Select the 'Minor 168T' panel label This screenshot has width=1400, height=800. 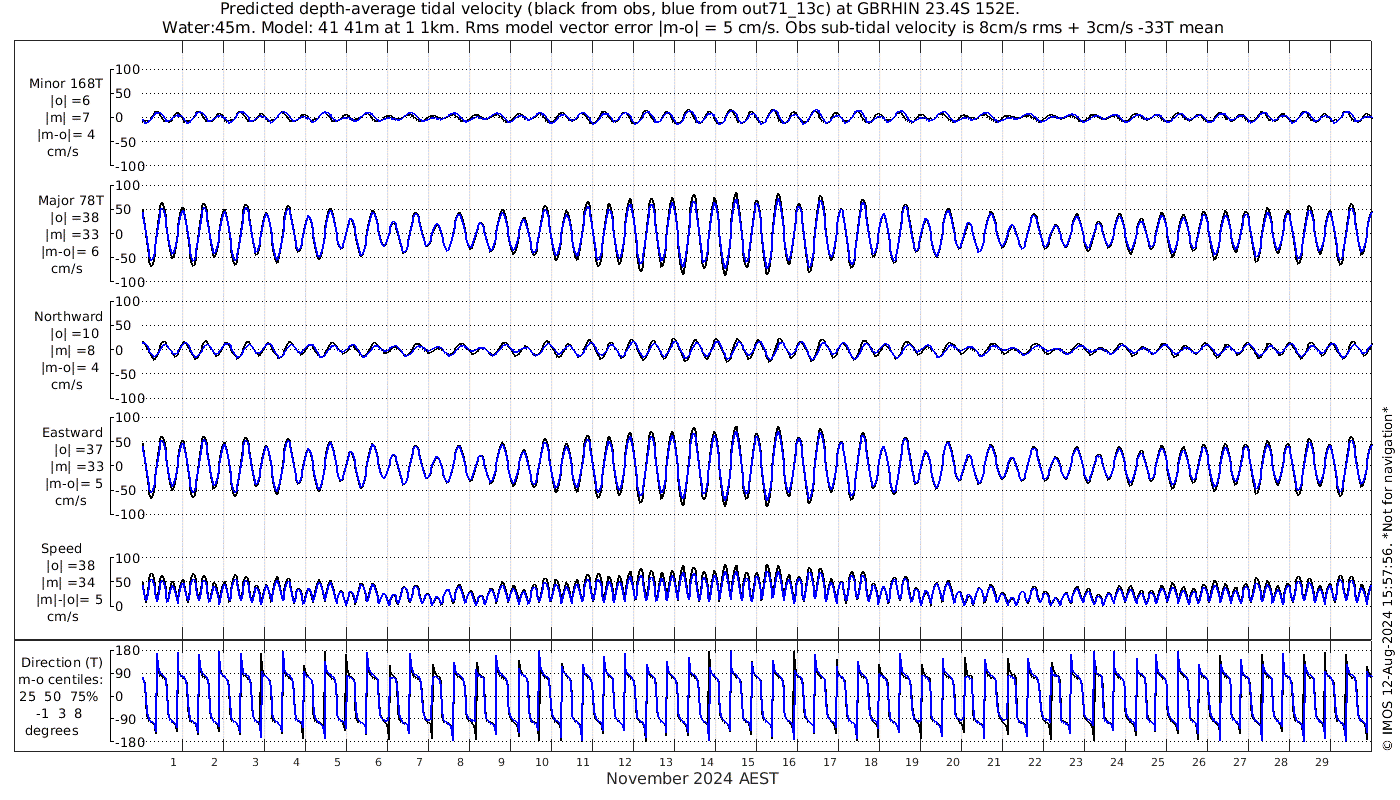(66, 84)
